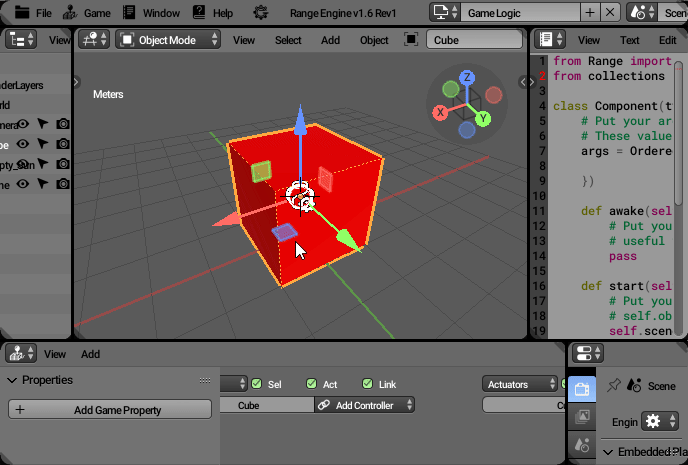Toggle the Act checkbox in logic editor
Viewport: 688px width, 465px height.
point(312,384)
